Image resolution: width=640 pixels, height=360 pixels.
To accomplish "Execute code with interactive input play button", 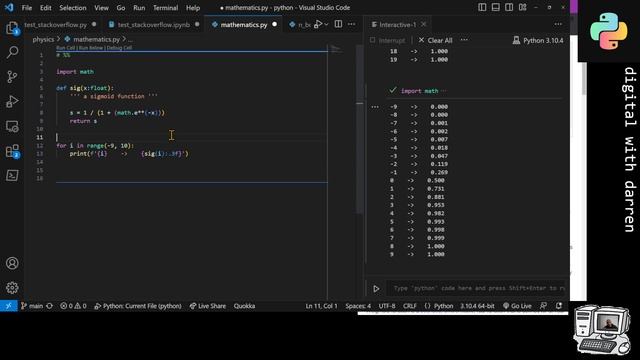I will click(x=376, y=289).
